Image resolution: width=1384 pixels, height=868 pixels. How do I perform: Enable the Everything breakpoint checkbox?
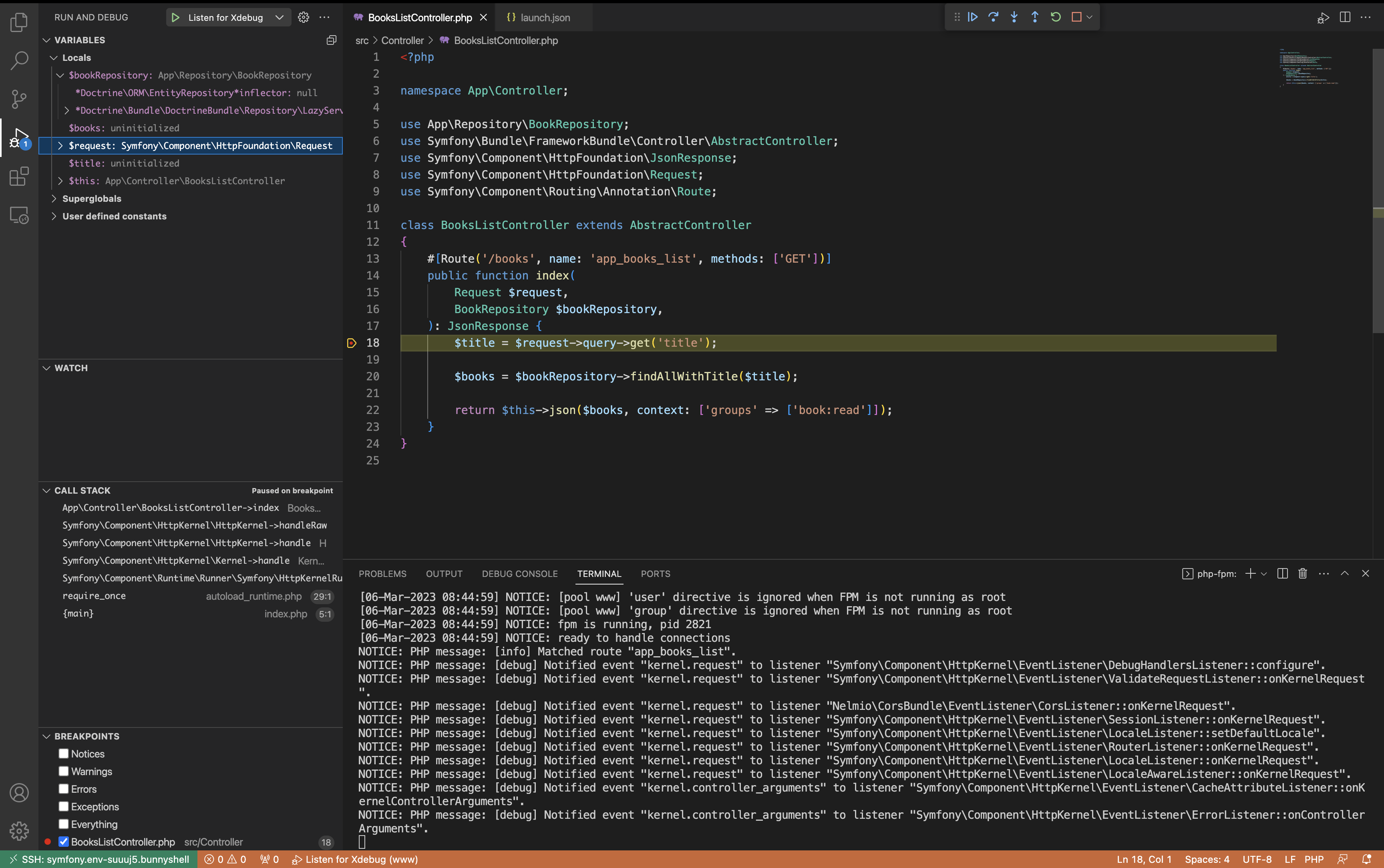(x=64, y=824)
